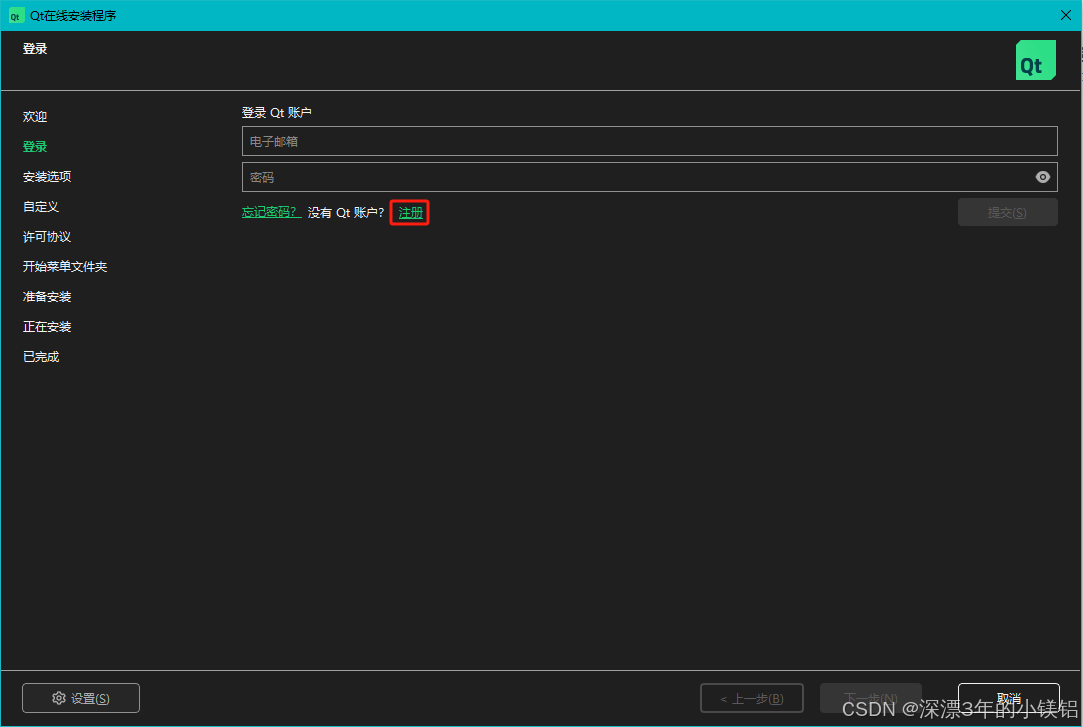Select 已完成 step in sidebar

click(41, 357)
